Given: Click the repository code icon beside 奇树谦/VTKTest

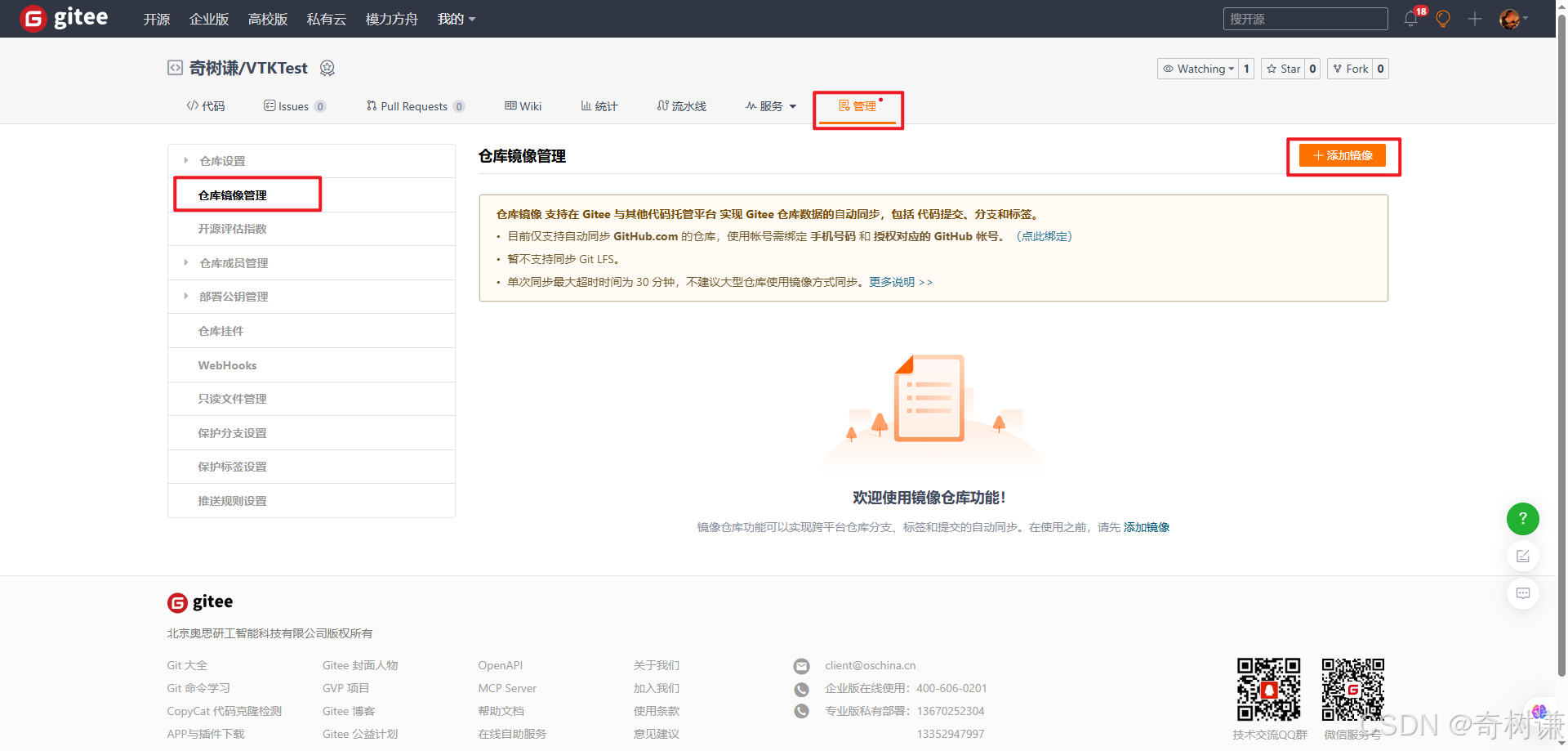Looking at the screenshot, I should point(175,68).
